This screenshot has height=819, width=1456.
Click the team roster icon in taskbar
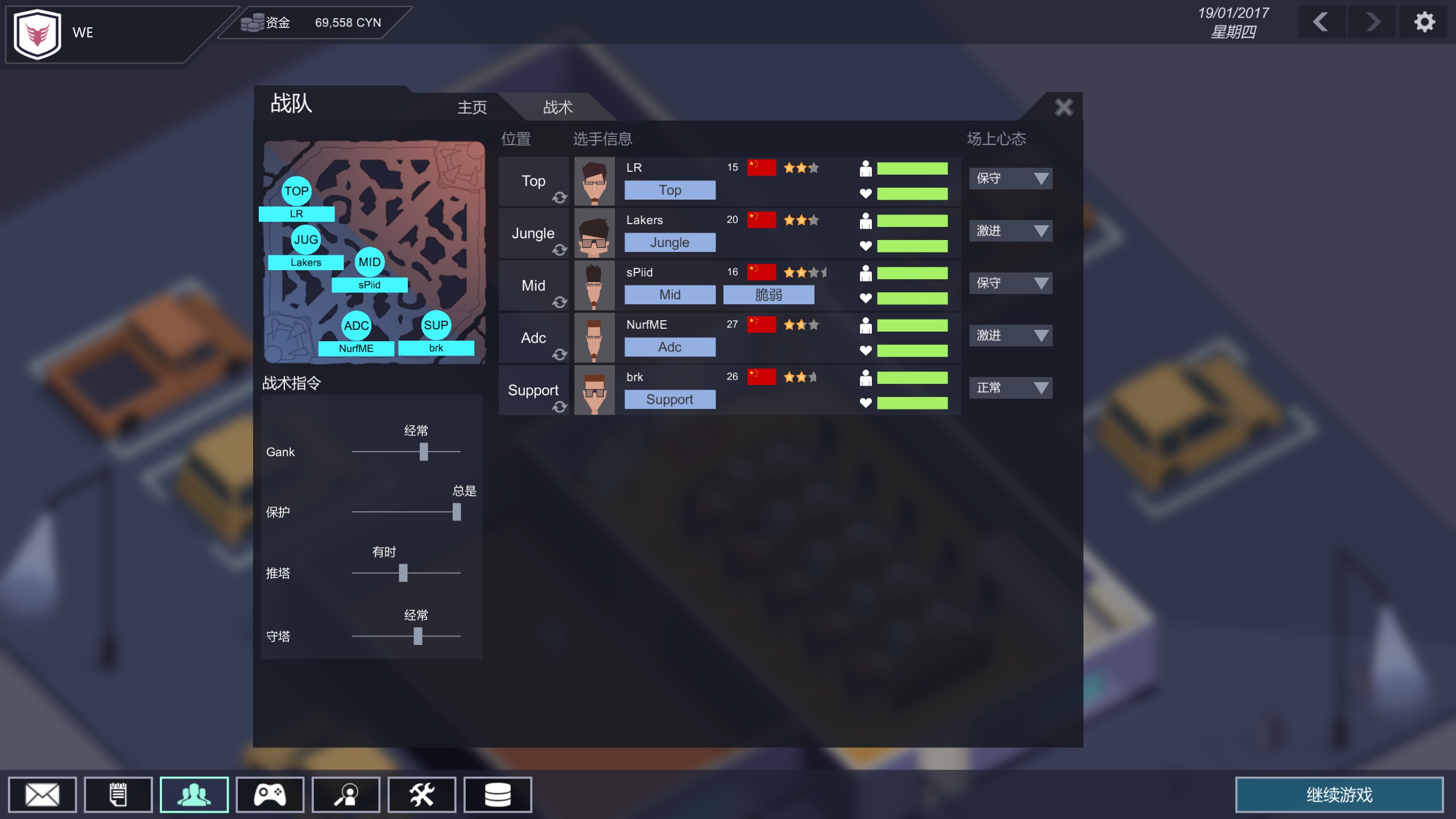193,794
